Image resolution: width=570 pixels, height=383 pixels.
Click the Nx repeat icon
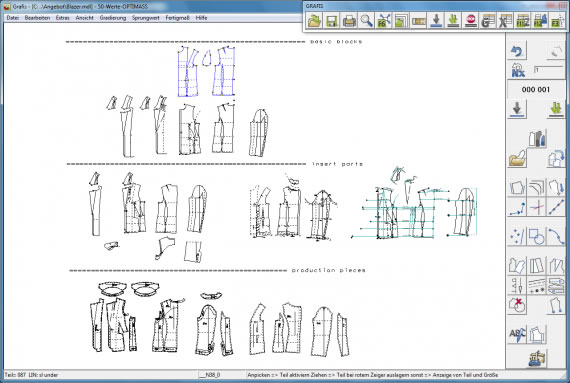coord(518,70)
